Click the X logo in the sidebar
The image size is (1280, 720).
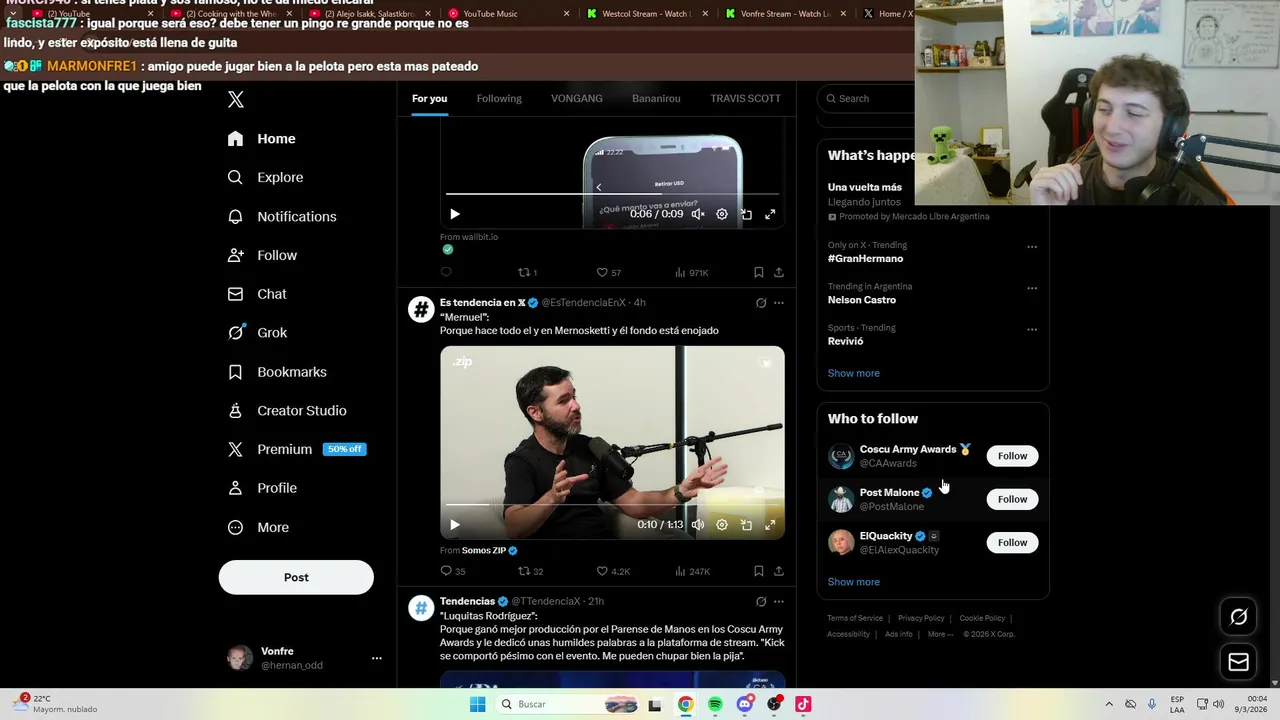coord(236,99)
